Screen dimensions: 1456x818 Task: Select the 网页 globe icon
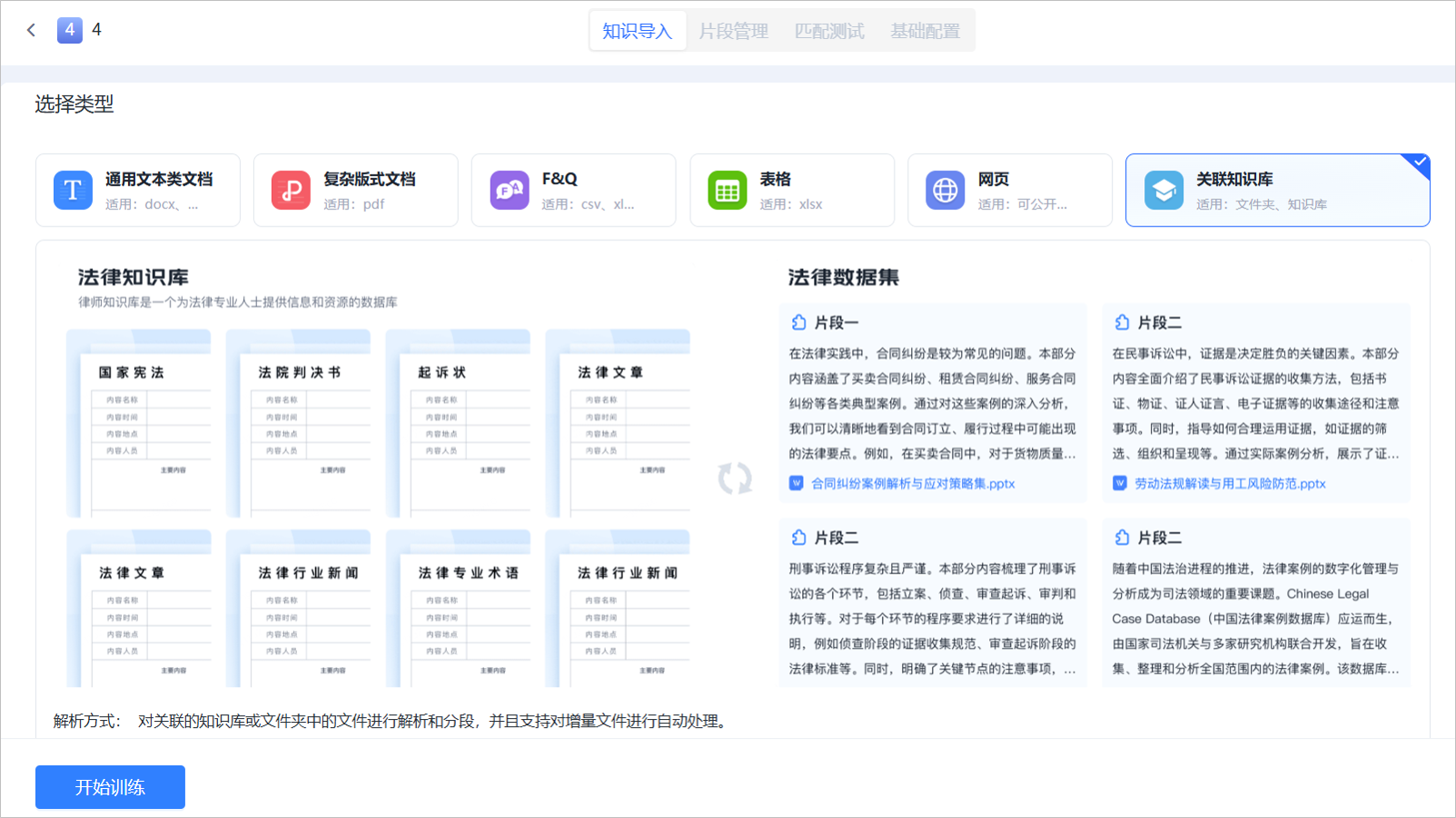(x=945, y=191)
